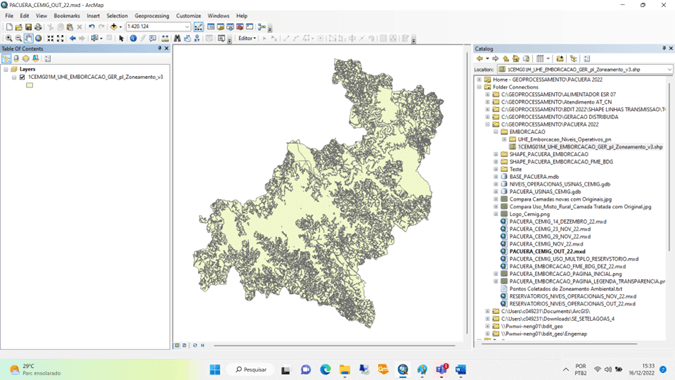The width and height of the screenshot is (675, 380).
Task: Click the Zoom In magnifier tool
Action: coord(9,38)
